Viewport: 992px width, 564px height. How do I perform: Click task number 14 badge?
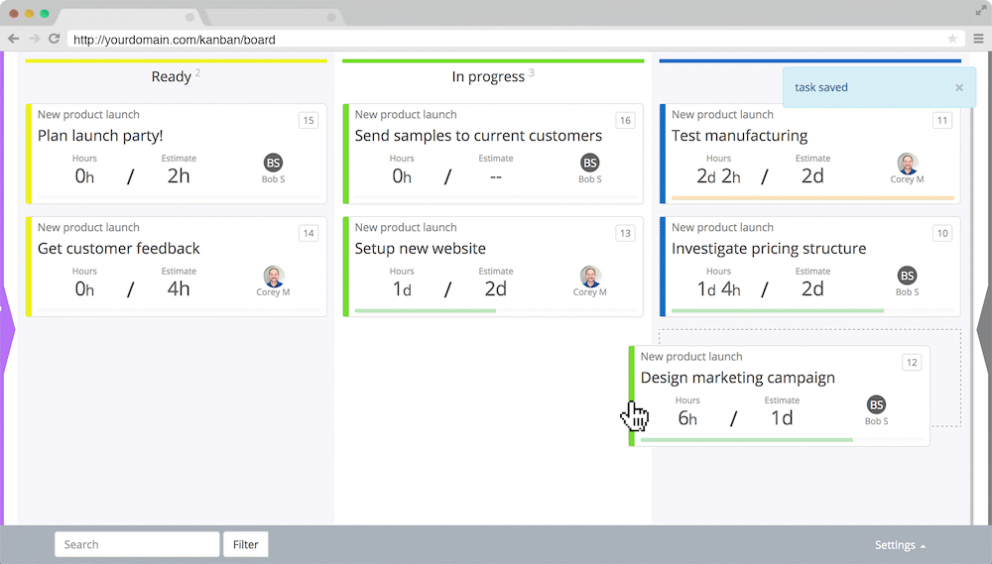click(x=308, y=233)
